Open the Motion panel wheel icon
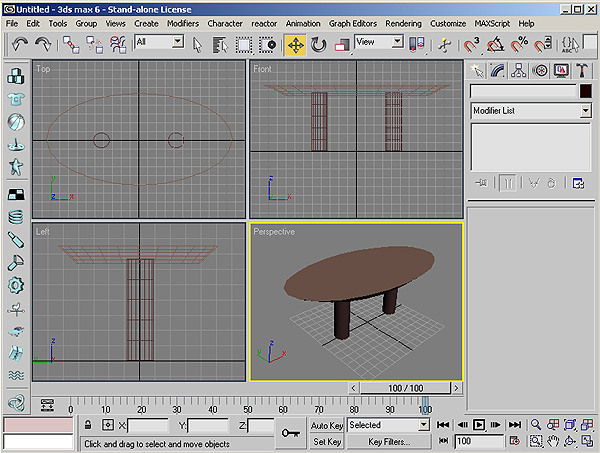 coord(540,70)
